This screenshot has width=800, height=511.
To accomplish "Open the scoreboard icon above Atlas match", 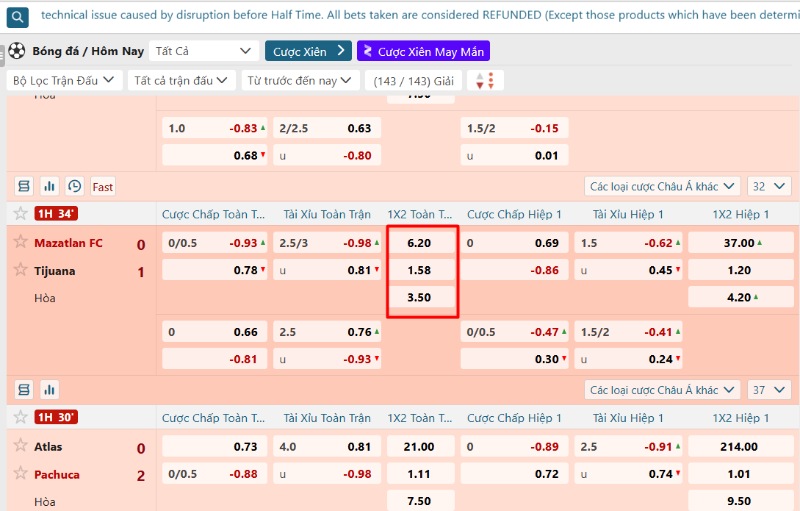I will [24, 390].
